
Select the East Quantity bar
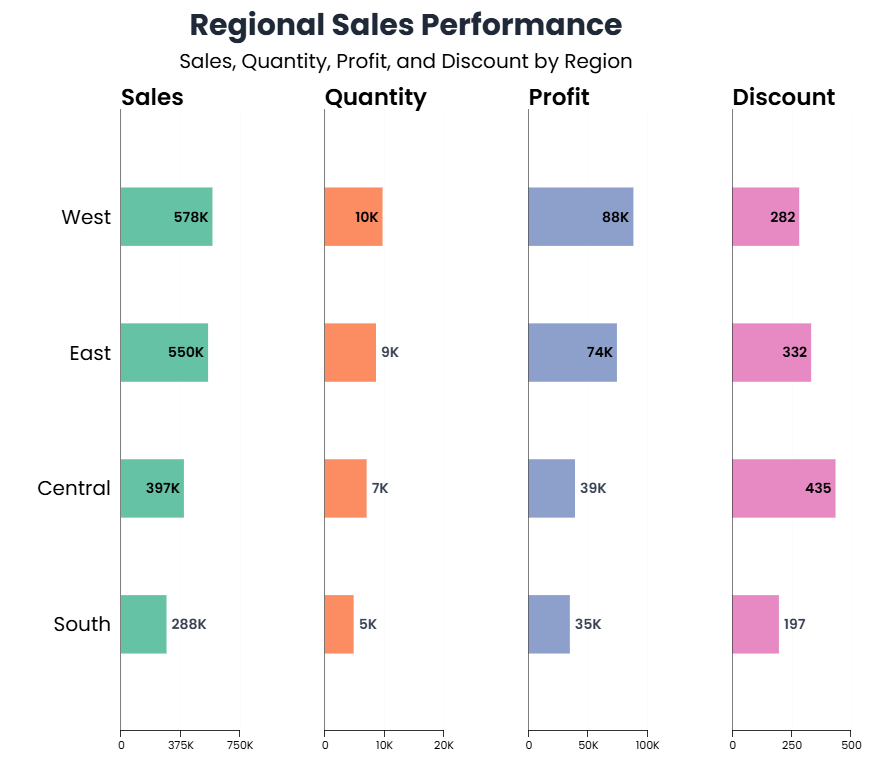click(350, 353)
